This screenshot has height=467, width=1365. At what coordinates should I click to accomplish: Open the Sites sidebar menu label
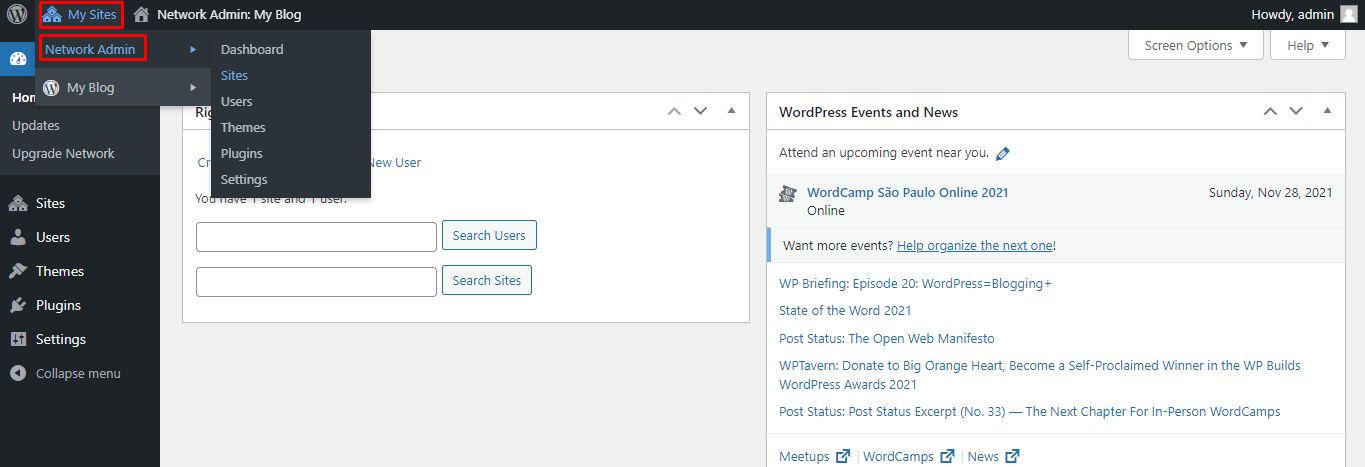(51, 203)
